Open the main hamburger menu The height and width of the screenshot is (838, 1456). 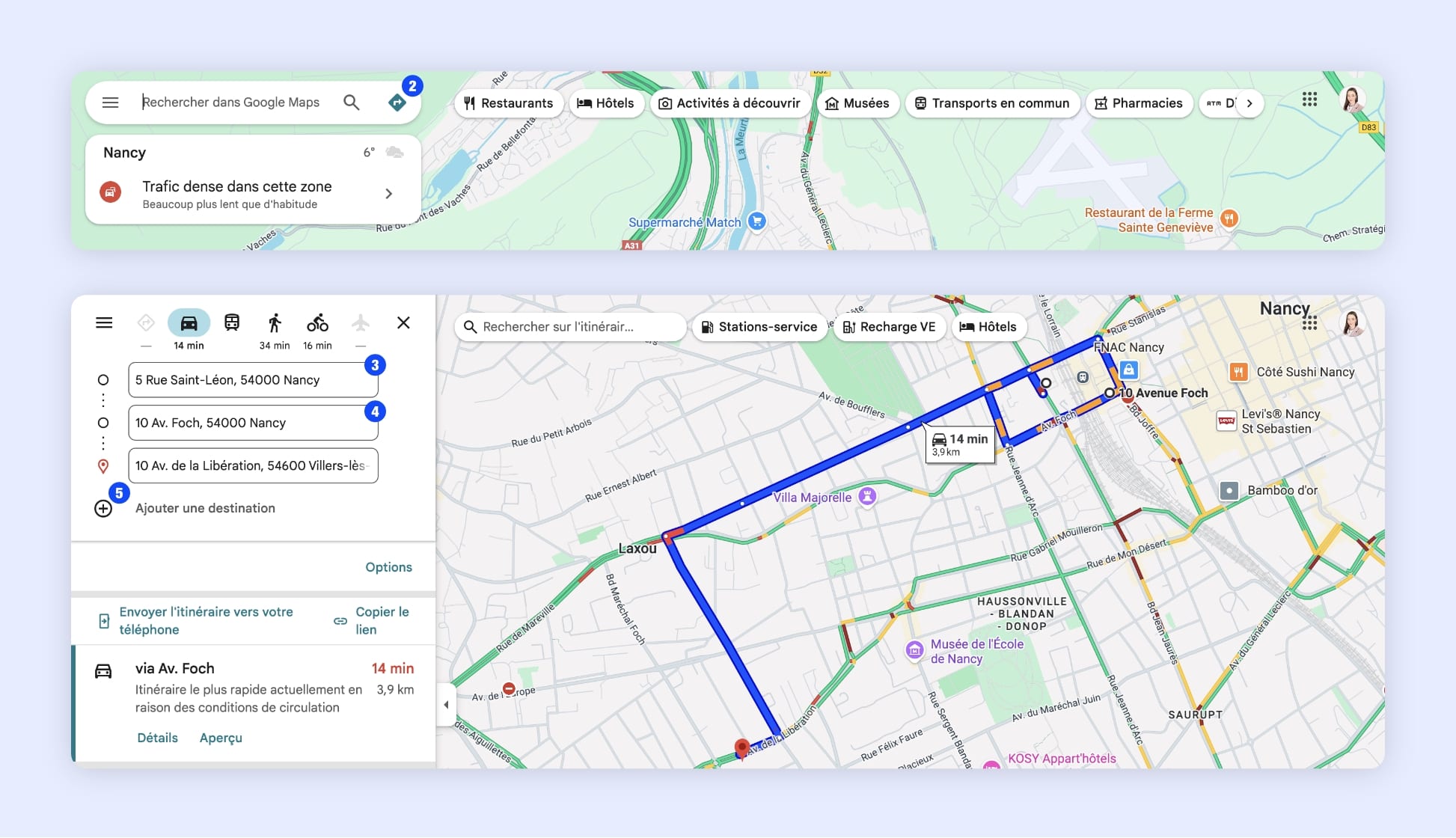tap(110, 102)
